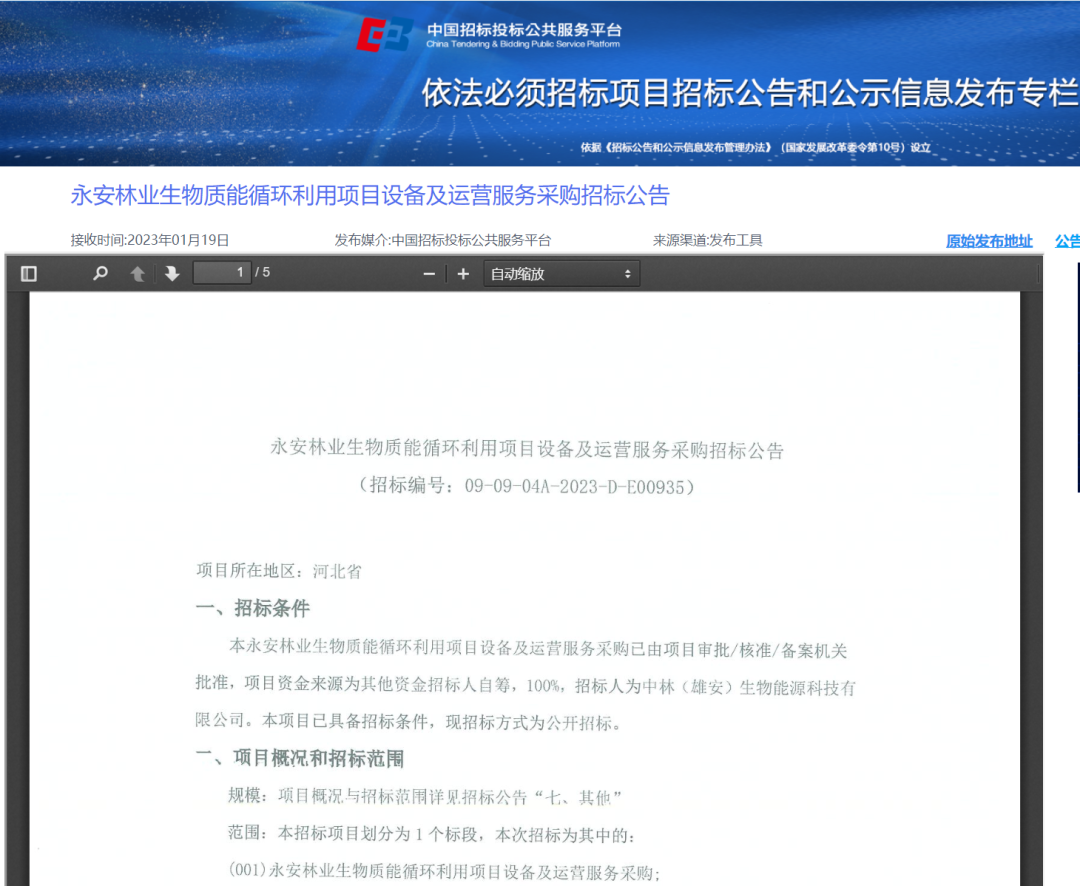
Task: Click the regulation note 依据《招标公告和公示信息发布管理办法》
Action: [756, 147]
